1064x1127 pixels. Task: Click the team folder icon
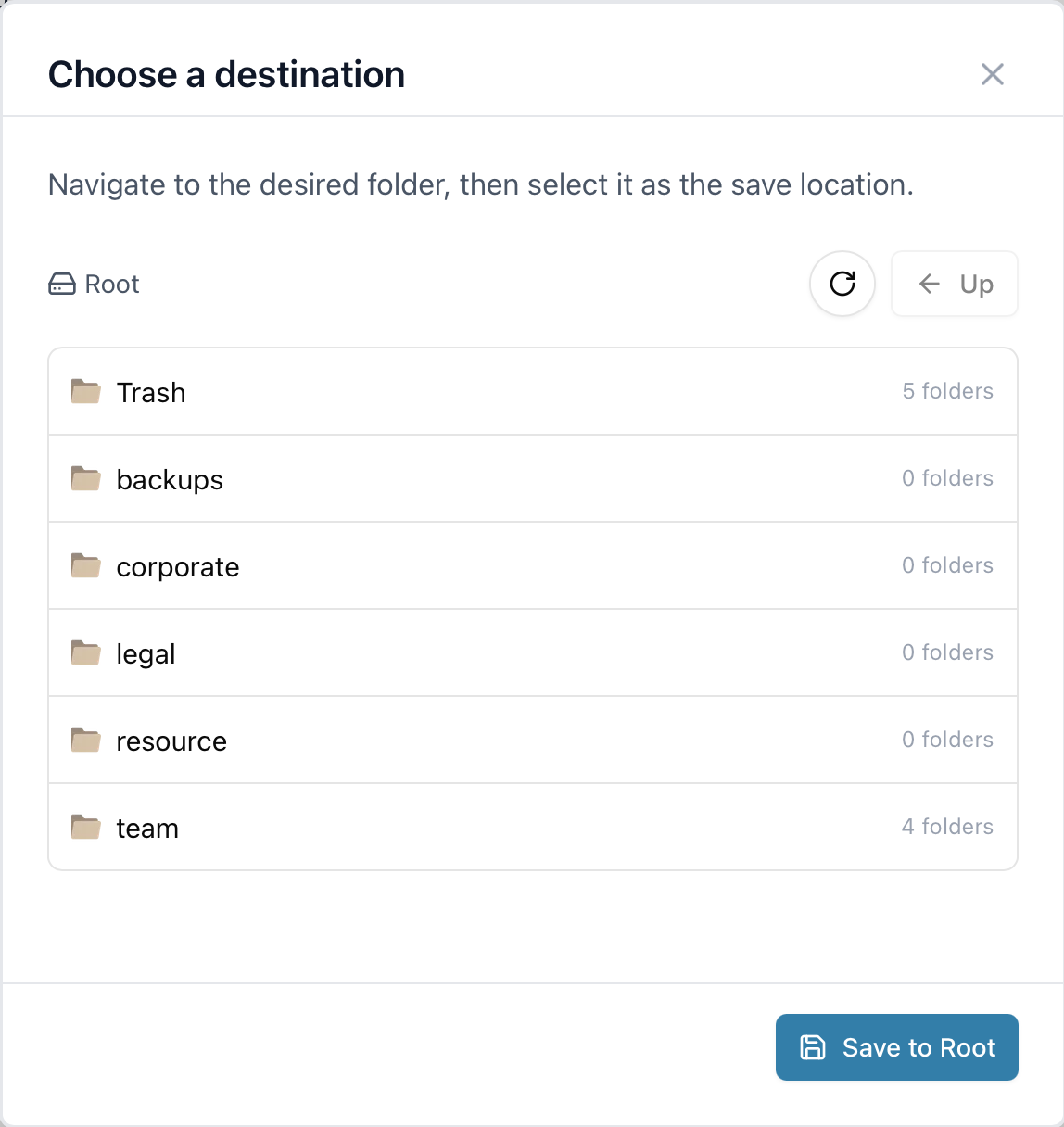click(86, 828)
